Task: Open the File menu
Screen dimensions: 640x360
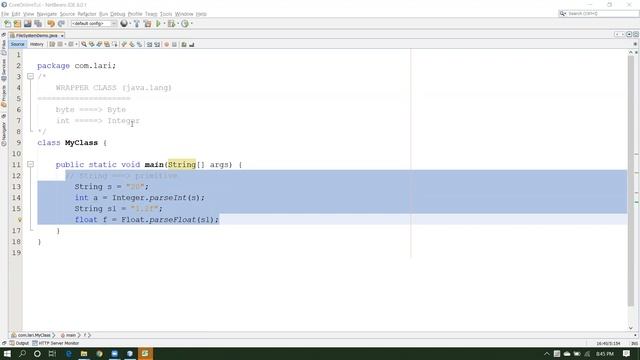Action: tap(5, 14)
